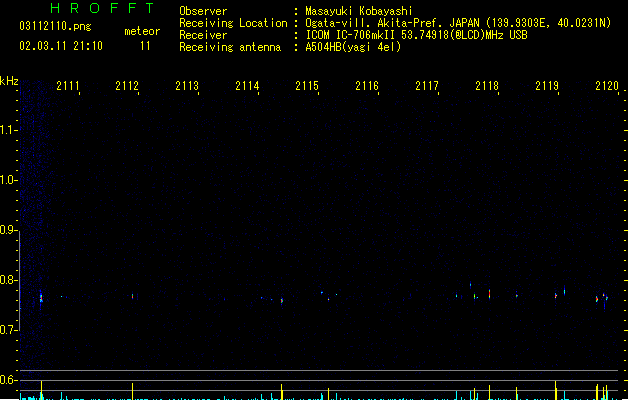Click the HROFFT title text
Image resolution: width=629 pixels, height=400 pixels.
[x=102, y=8]
